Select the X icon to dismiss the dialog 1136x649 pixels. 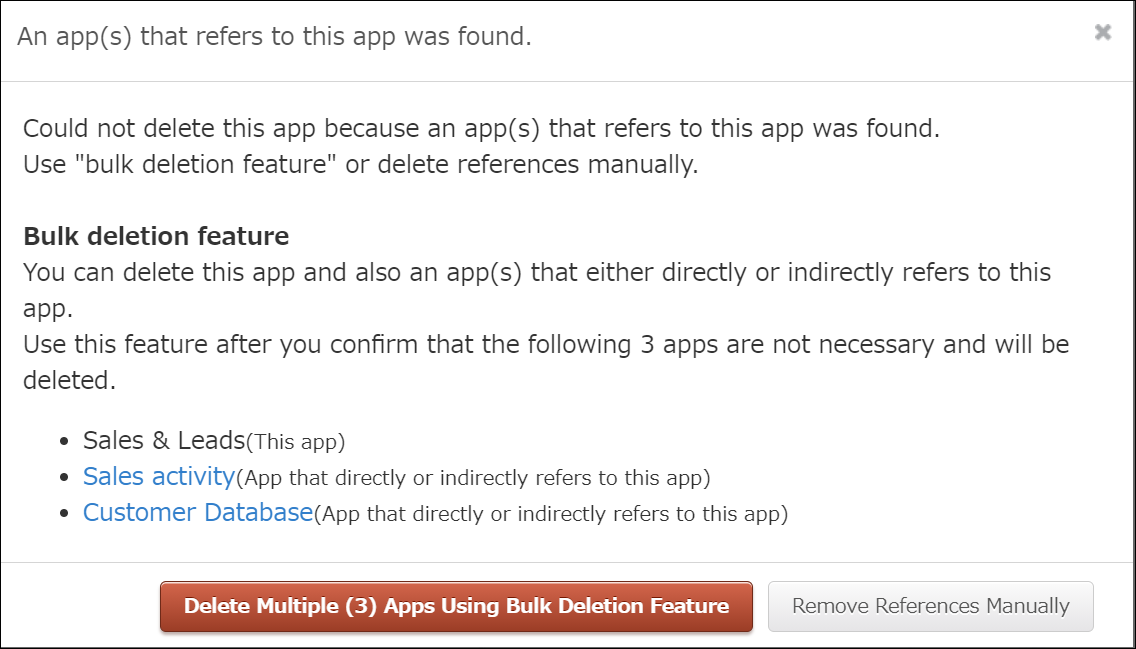(x=1102, y=31)
